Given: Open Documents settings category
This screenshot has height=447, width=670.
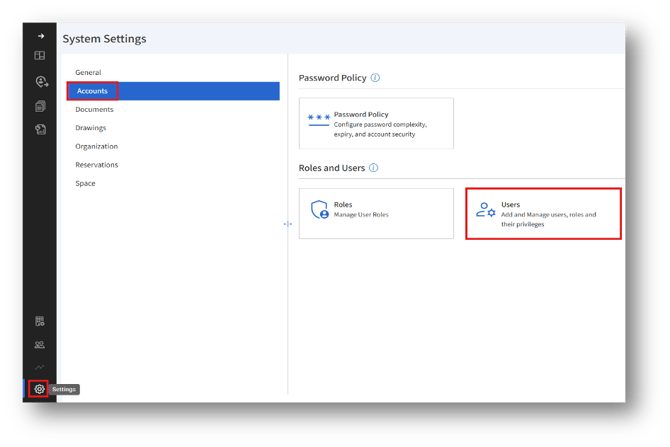Looking at the screenshot, I should click(94, 110).
